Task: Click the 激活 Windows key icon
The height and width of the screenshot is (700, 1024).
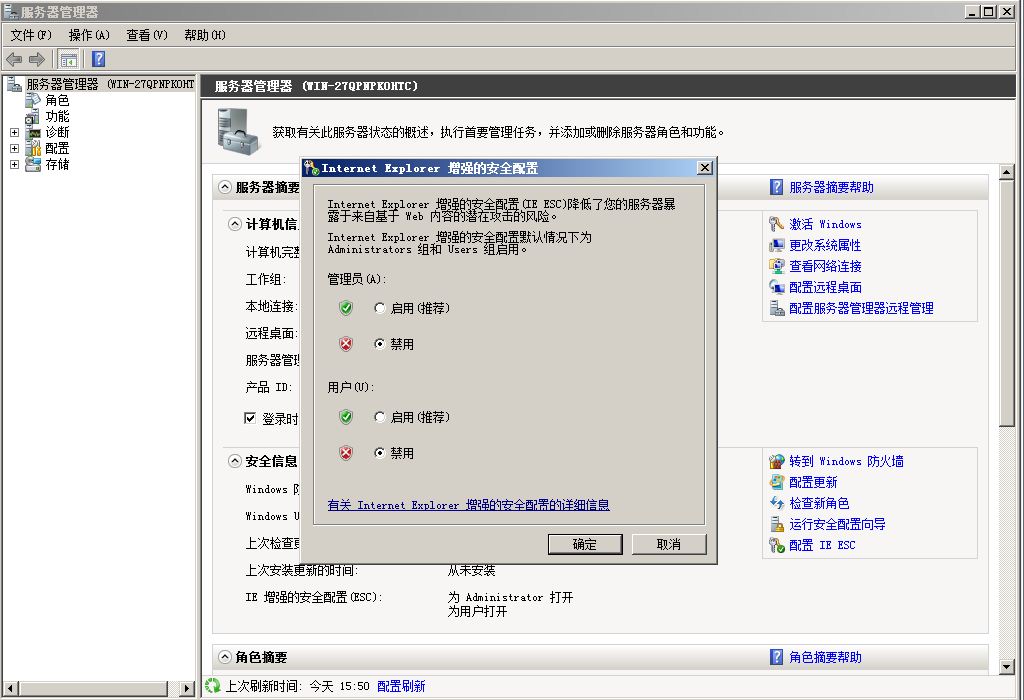Action: tap(776, 224)
